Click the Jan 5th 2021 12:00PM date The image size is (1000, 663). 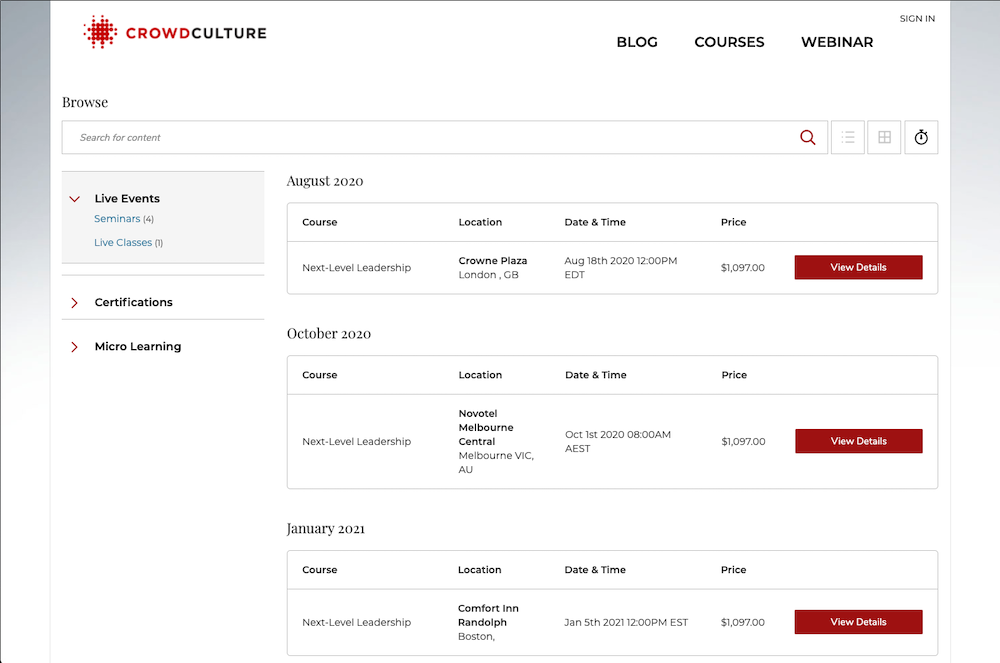click(626, 622)
